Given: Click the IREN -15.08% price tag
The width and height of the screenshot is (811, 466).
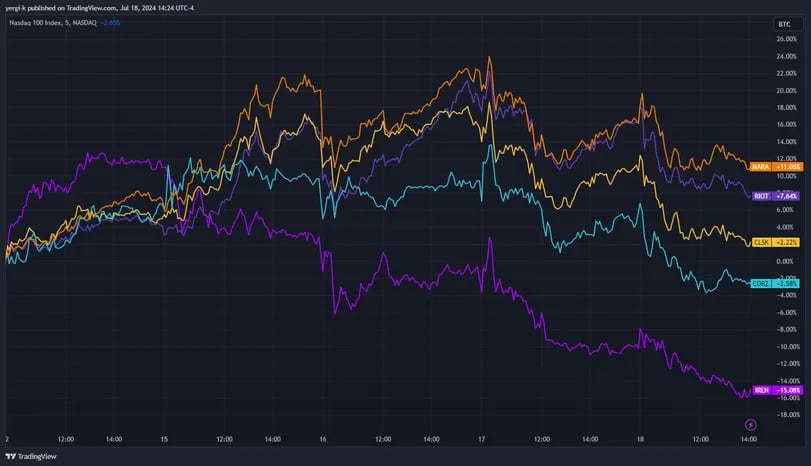Looking at the screenshot, I should point(787,390).
